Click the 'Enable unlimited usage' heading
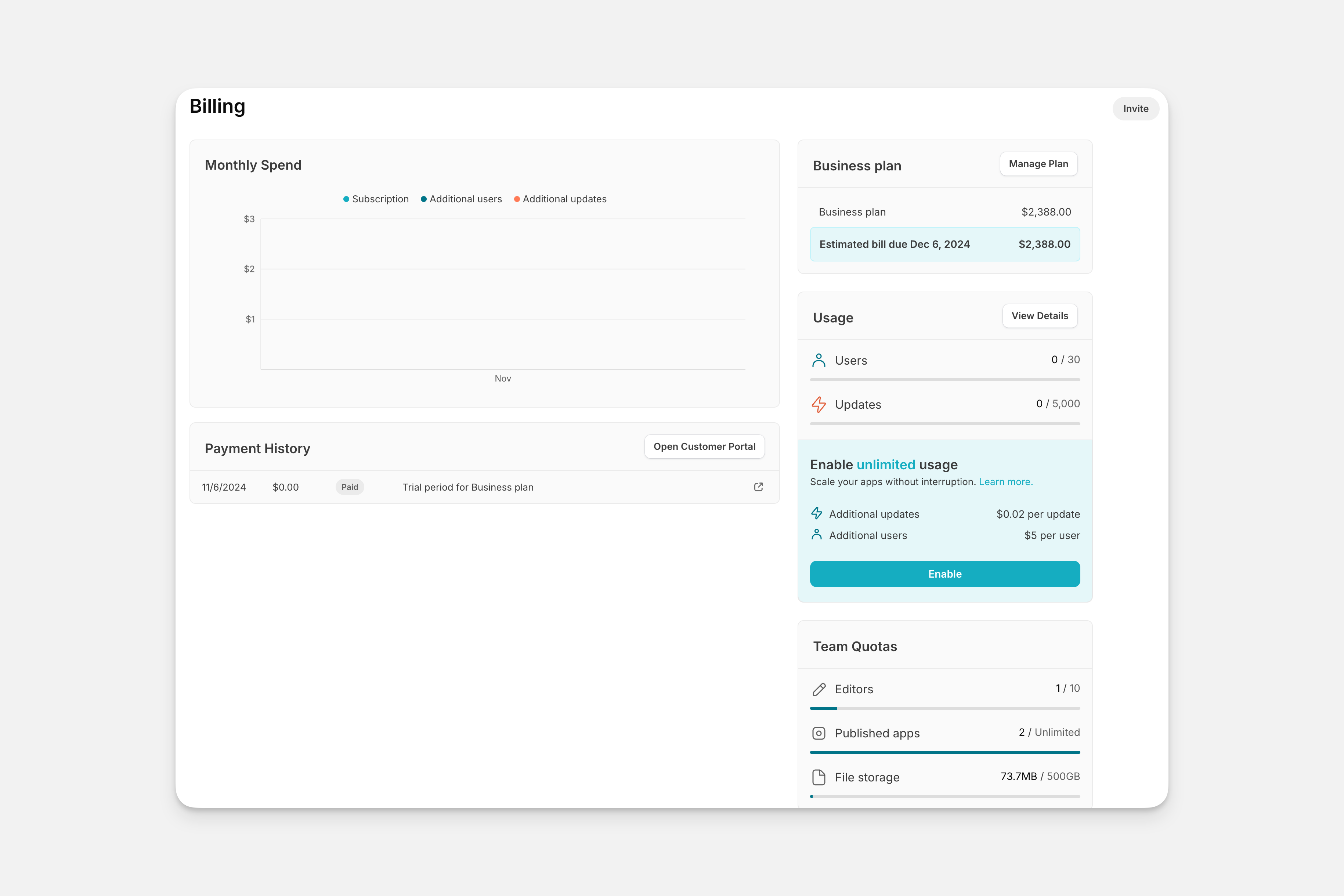Image resolution: width=1344 pixels, height=896 pixels. [x=884, y=465]
